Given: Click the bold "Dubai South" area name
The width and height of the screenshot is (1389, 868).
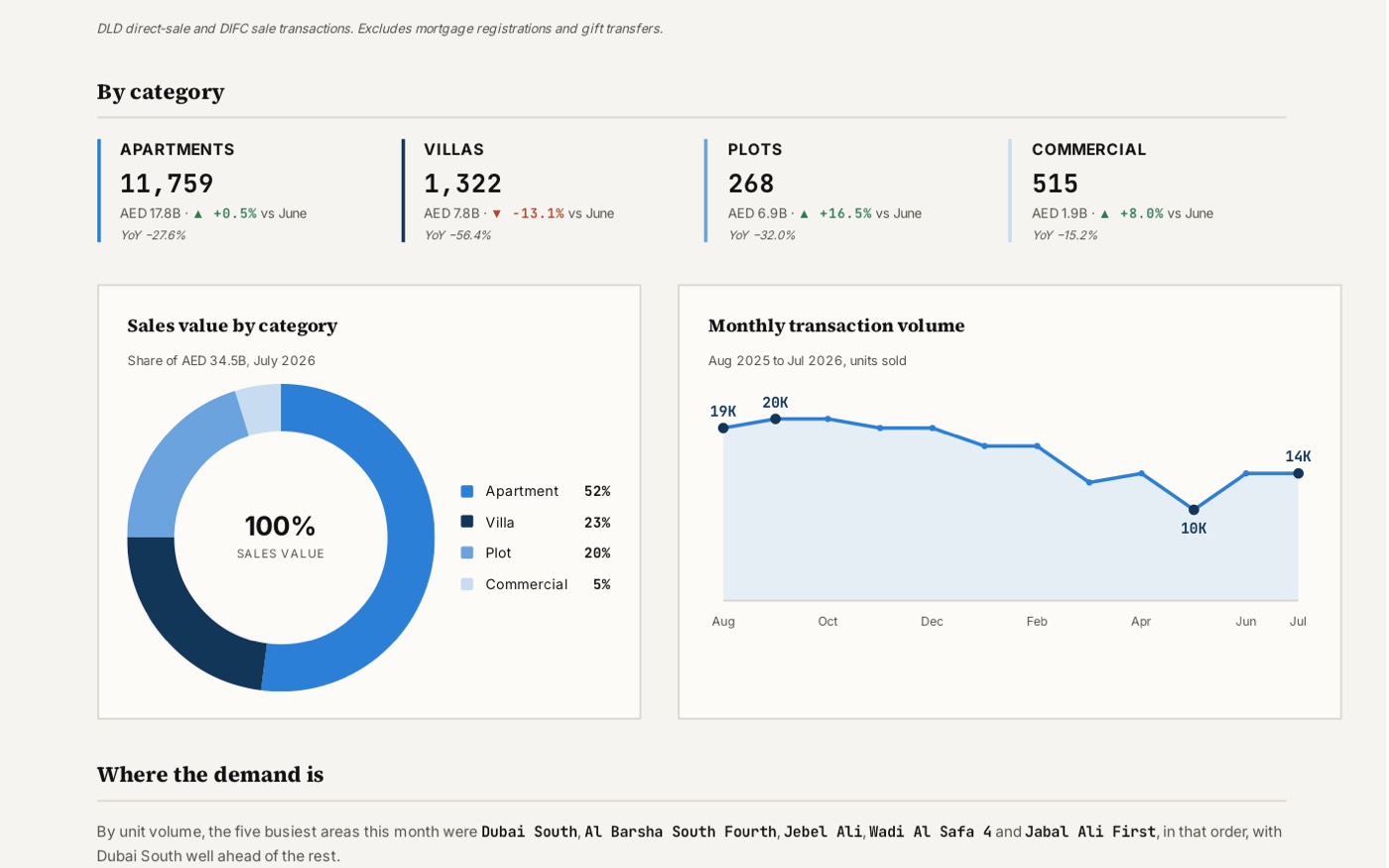Looking at the screenshot, I should (529, 831).
